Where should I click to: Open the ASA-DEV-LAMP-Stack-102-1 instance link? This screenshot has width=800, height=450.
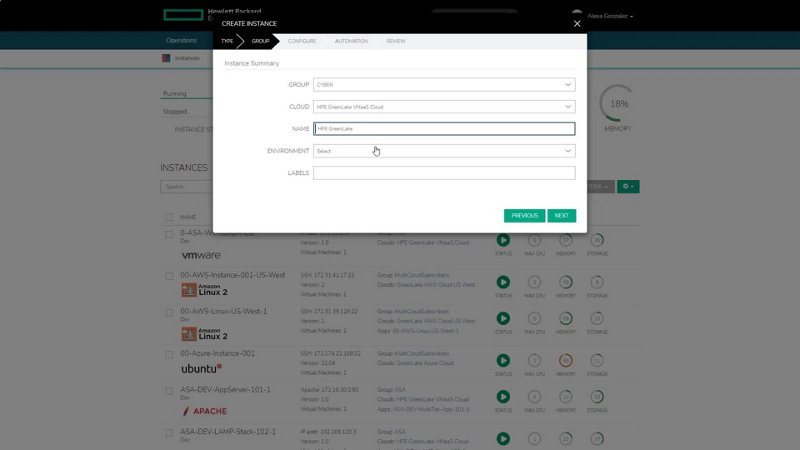pos(228,432)
